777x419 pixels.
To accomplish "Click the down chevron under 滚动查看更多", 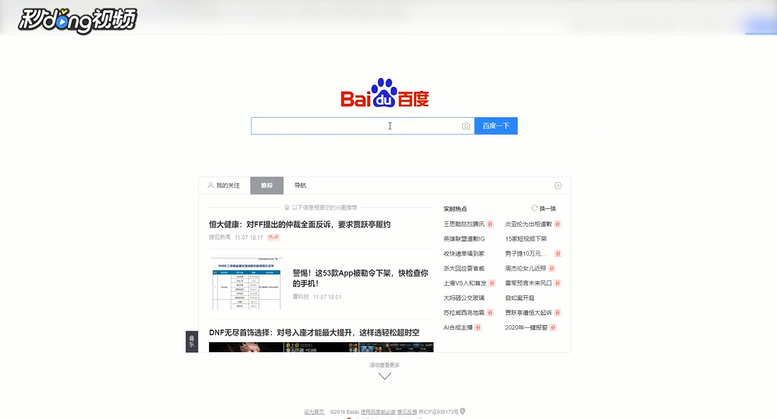I will 385,376.
